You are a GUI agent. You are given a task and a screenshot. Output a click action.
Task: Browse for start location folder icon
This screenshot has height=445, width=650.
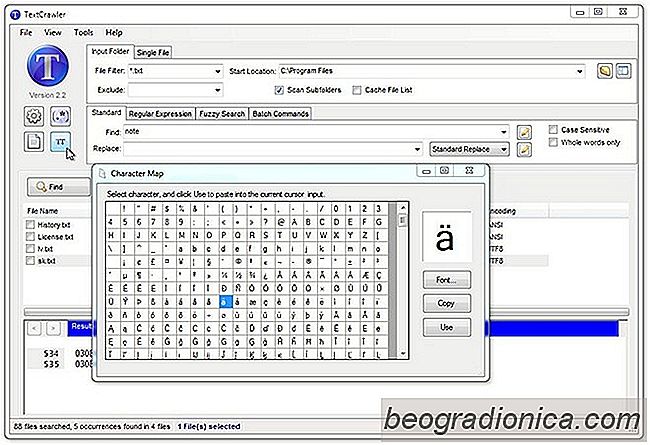point(605,71)
